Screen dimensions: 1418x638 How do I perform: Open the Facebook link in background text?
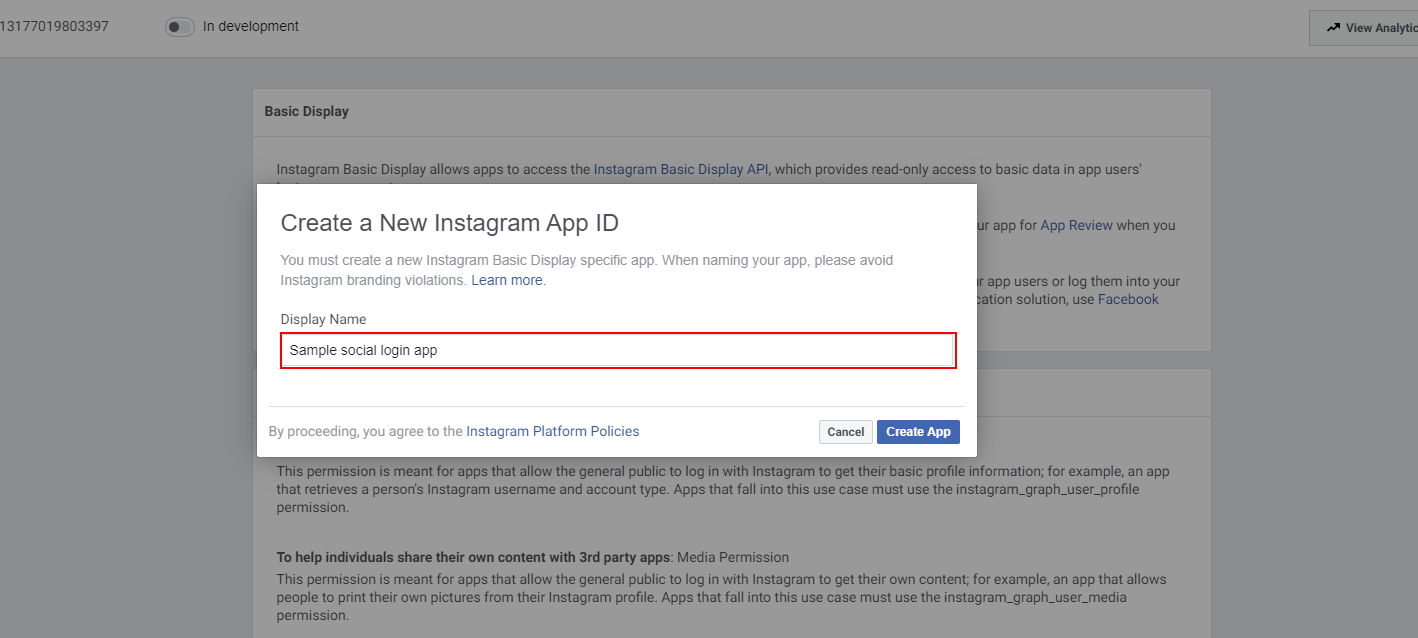(x=1128, y=300)
